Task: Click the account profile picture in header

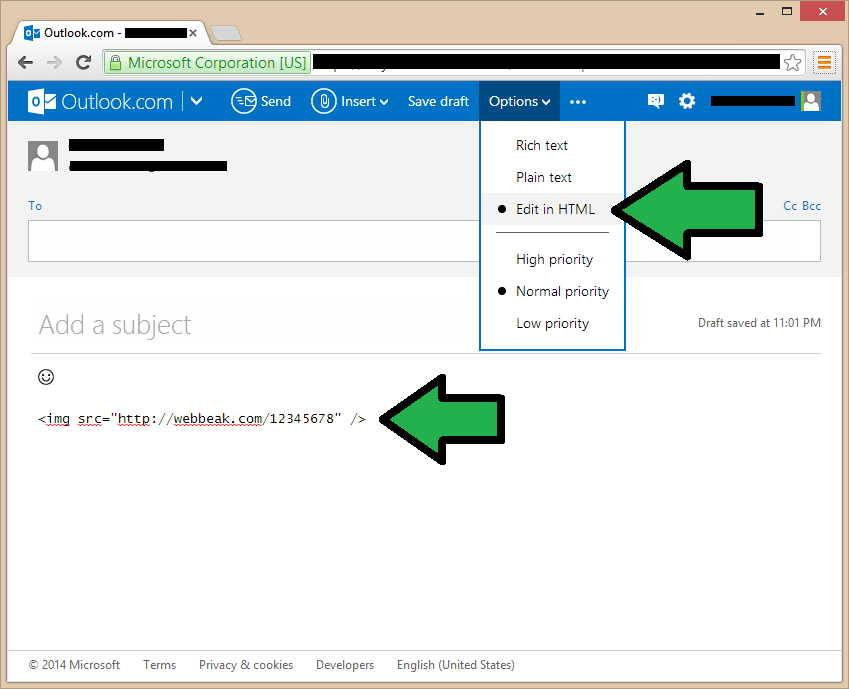Action: 811,101
